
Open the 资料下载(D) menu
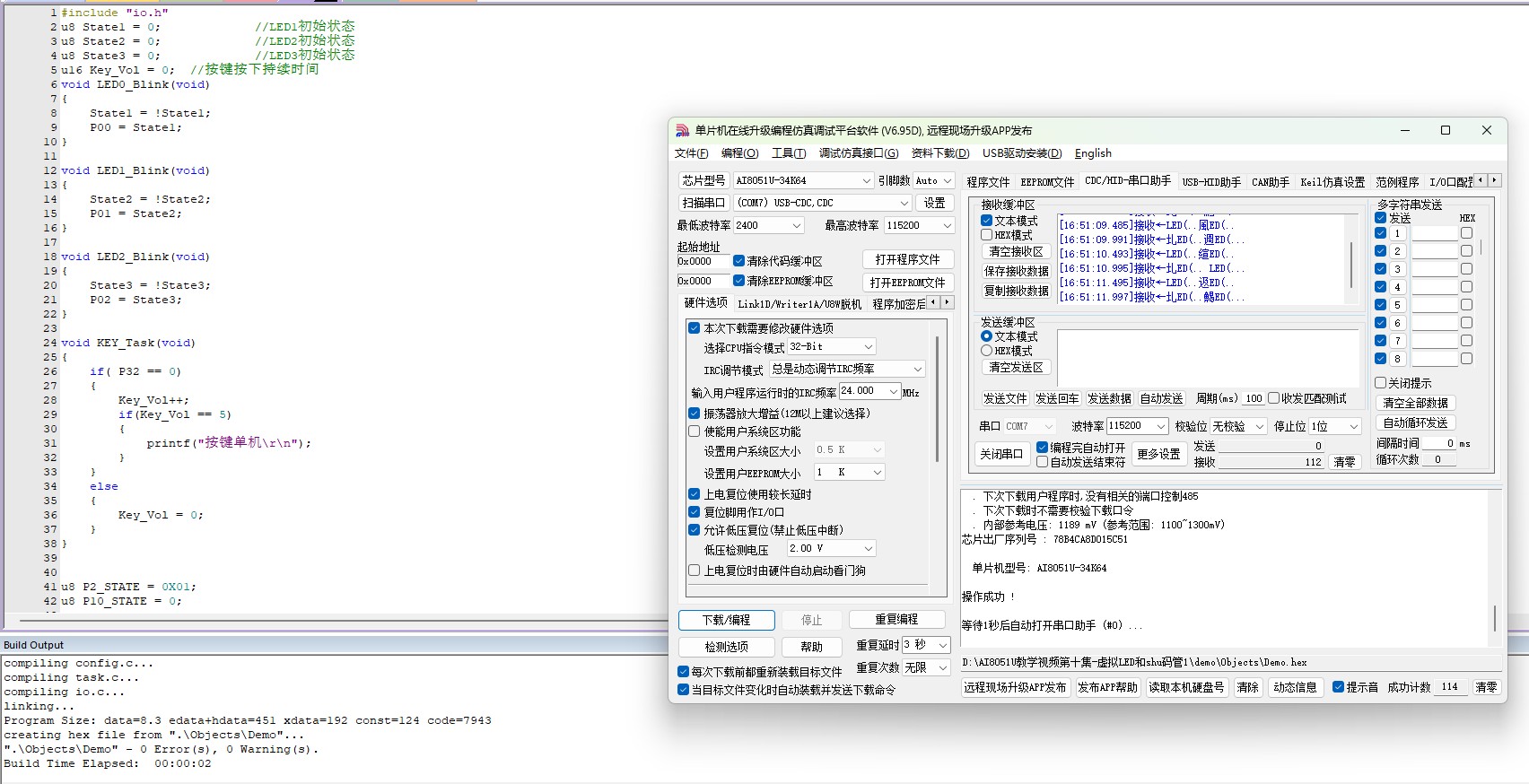[x=940, y=153]
